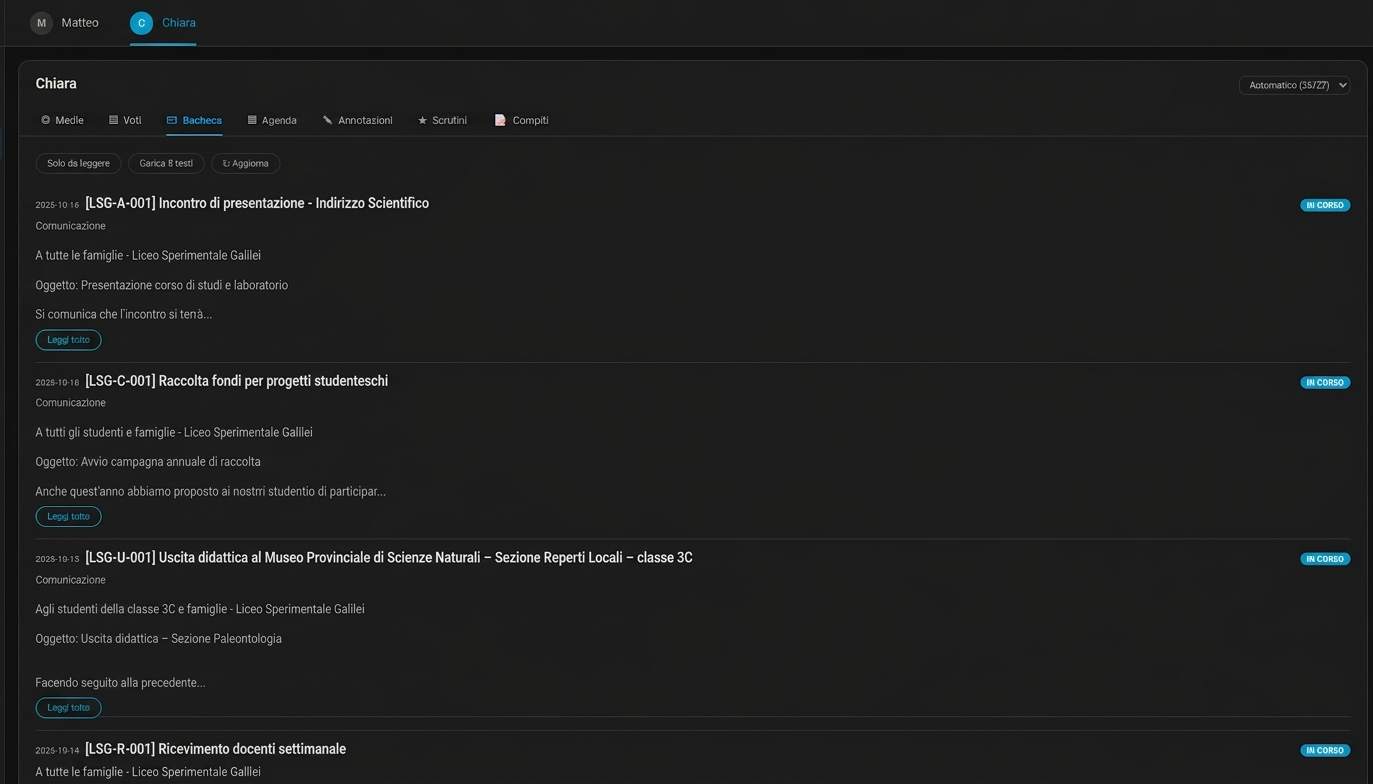Expand full text of Raccolta fondi notice
Screen dimensions: 1373x784
pos(68,517)
